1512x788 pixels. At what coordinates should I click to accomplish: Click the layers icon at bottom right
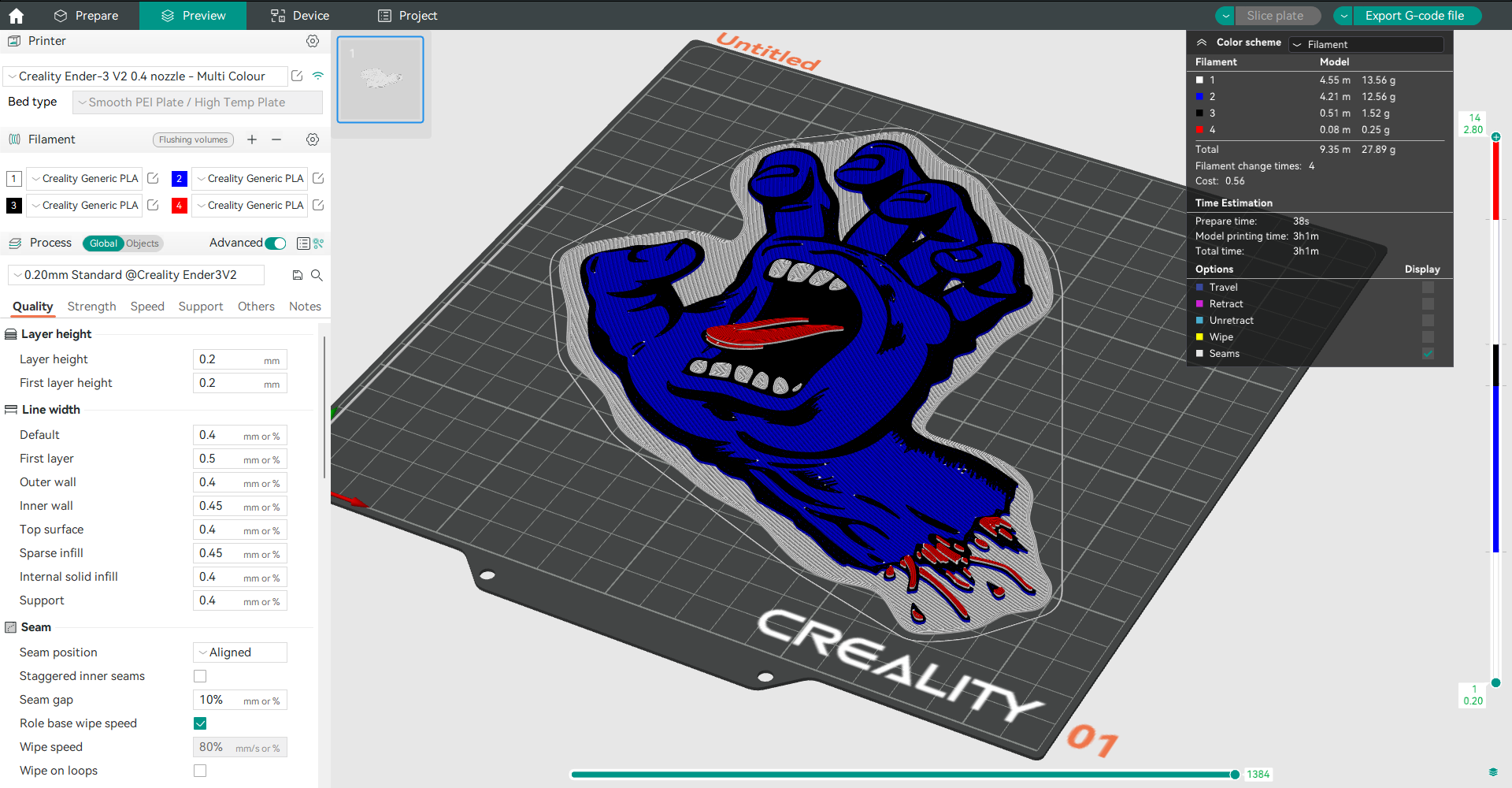click(1493, 771)
